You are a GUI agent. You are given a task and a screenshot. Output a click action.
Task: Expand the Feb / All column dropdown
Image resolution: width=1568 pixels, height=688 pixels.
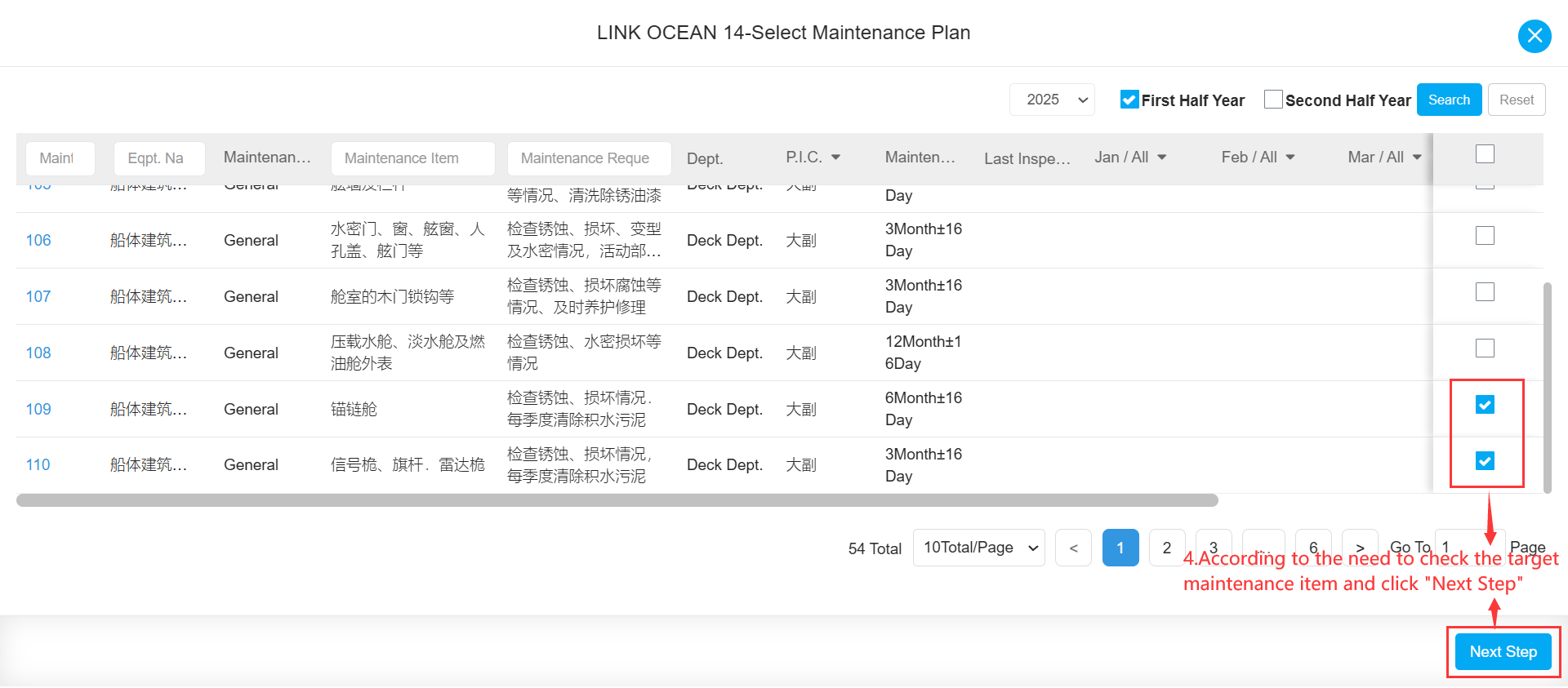point(1290,158)
